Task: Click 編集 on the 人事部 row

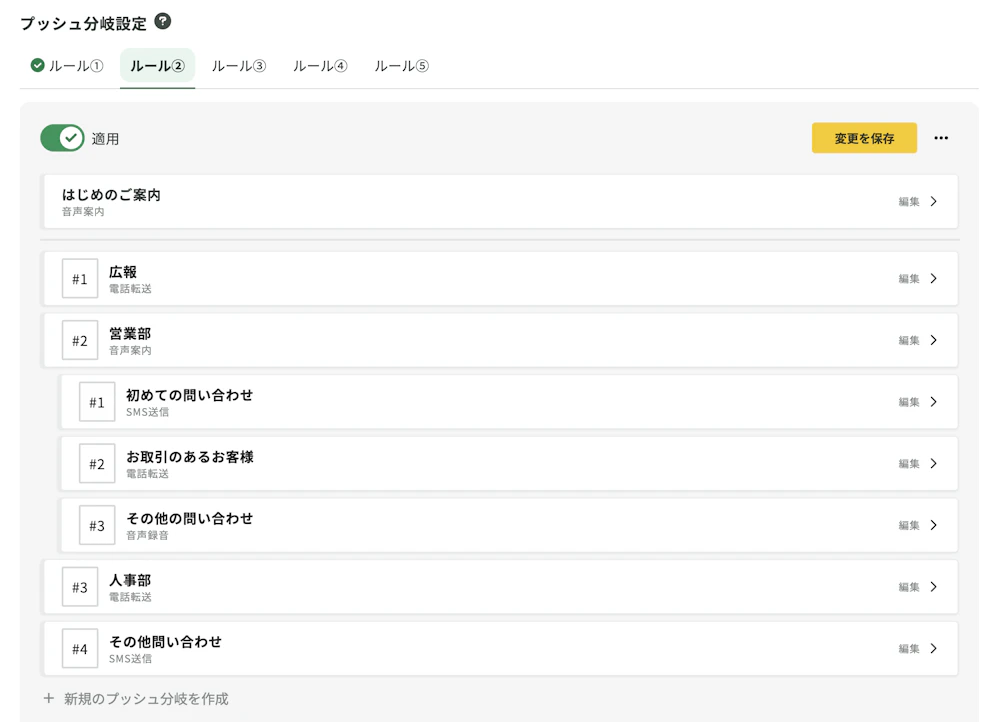Action: (908, 587)
